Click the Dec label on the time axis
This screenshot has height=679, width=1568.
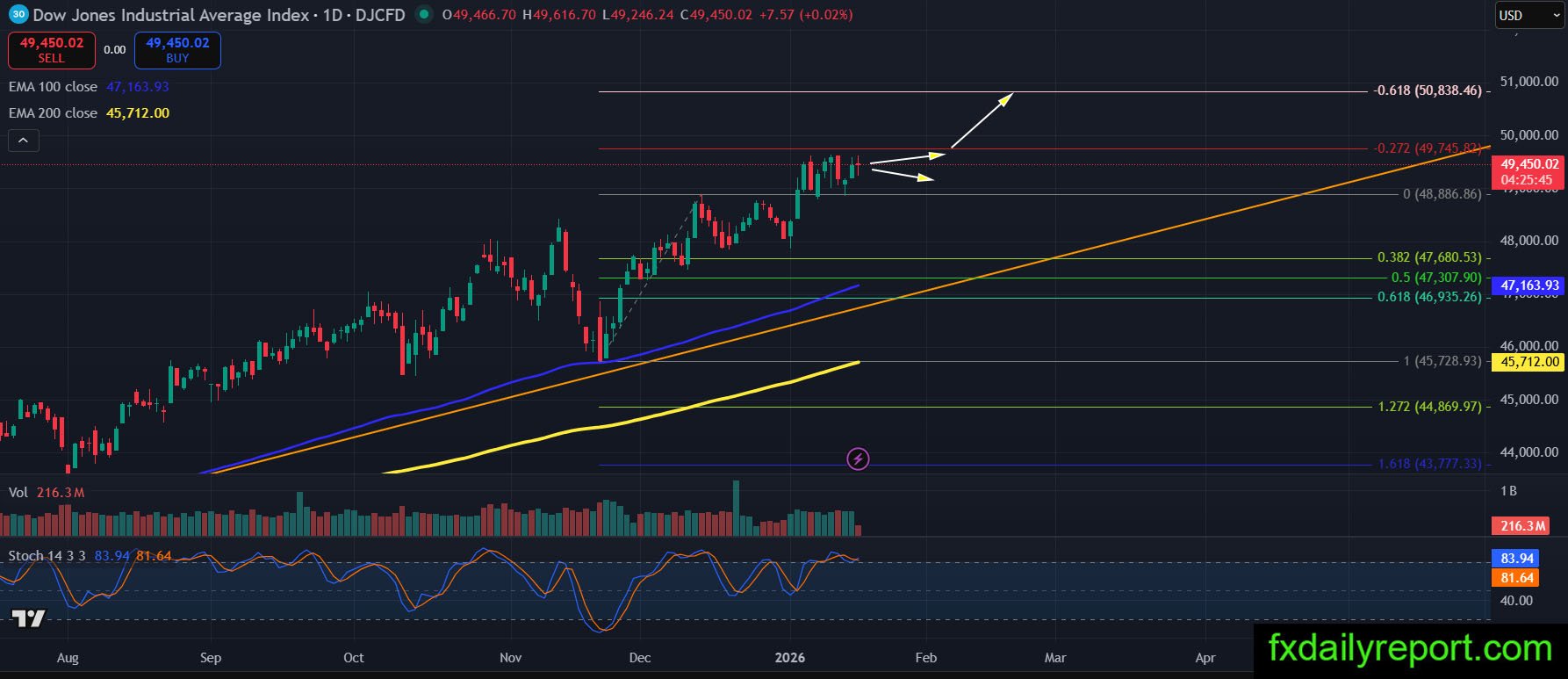click(640, 658)
